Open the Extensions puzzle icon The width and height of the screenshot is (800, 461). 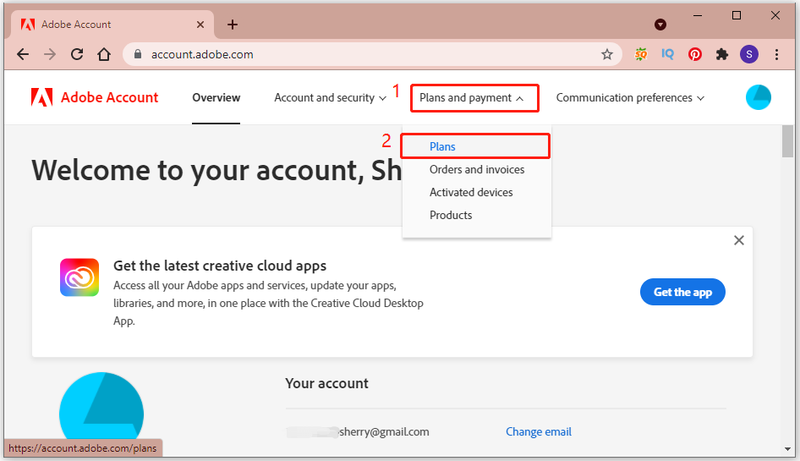[722, 54]
